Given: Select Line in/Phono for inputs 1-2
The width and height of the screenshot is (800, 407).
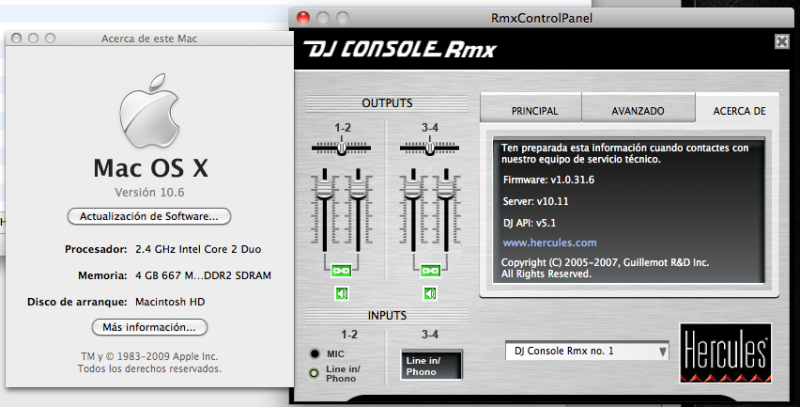Looking at the screenshot, I should (x=314, y=373).
